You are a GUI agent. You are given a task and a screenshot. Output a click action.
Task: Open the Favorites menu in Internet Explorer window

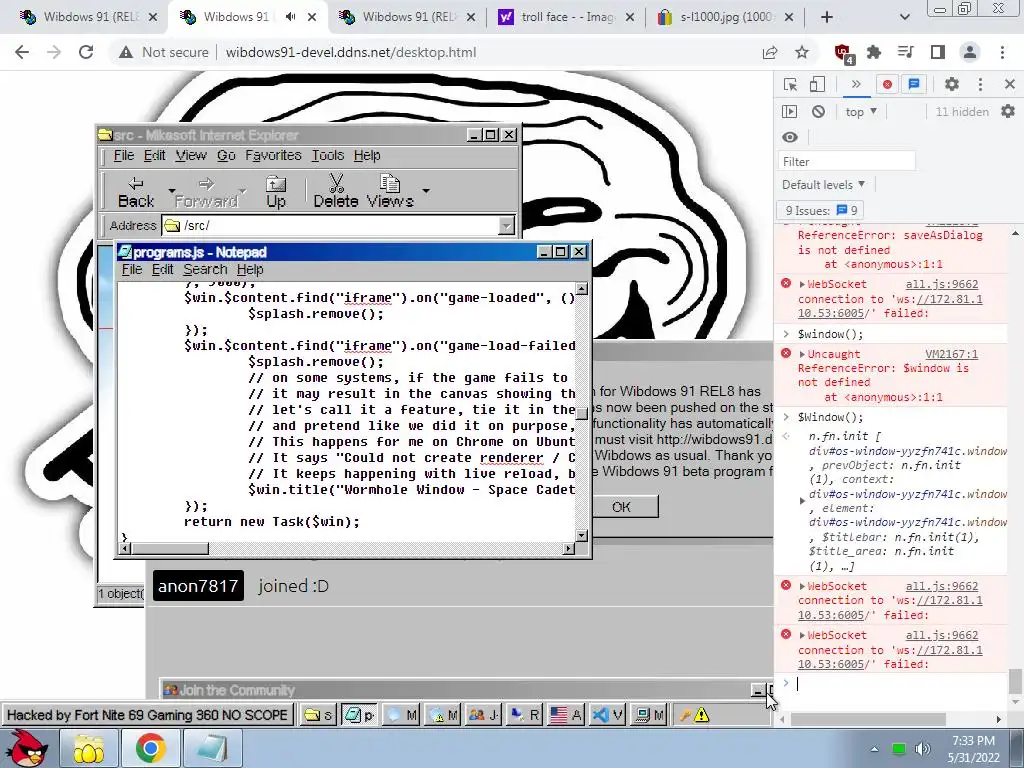273,155
